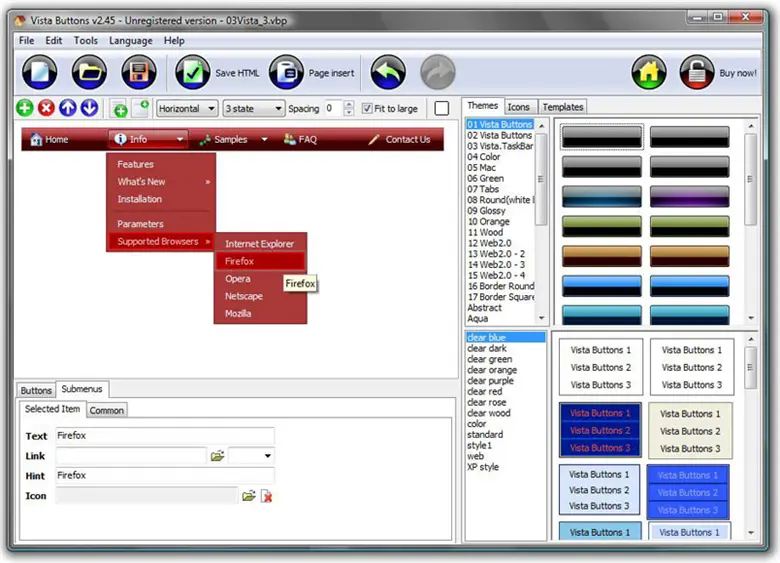This screenshot has height=563, width=780.
Task: Click the red Remove item icon
Action: (x=46, y=108)
